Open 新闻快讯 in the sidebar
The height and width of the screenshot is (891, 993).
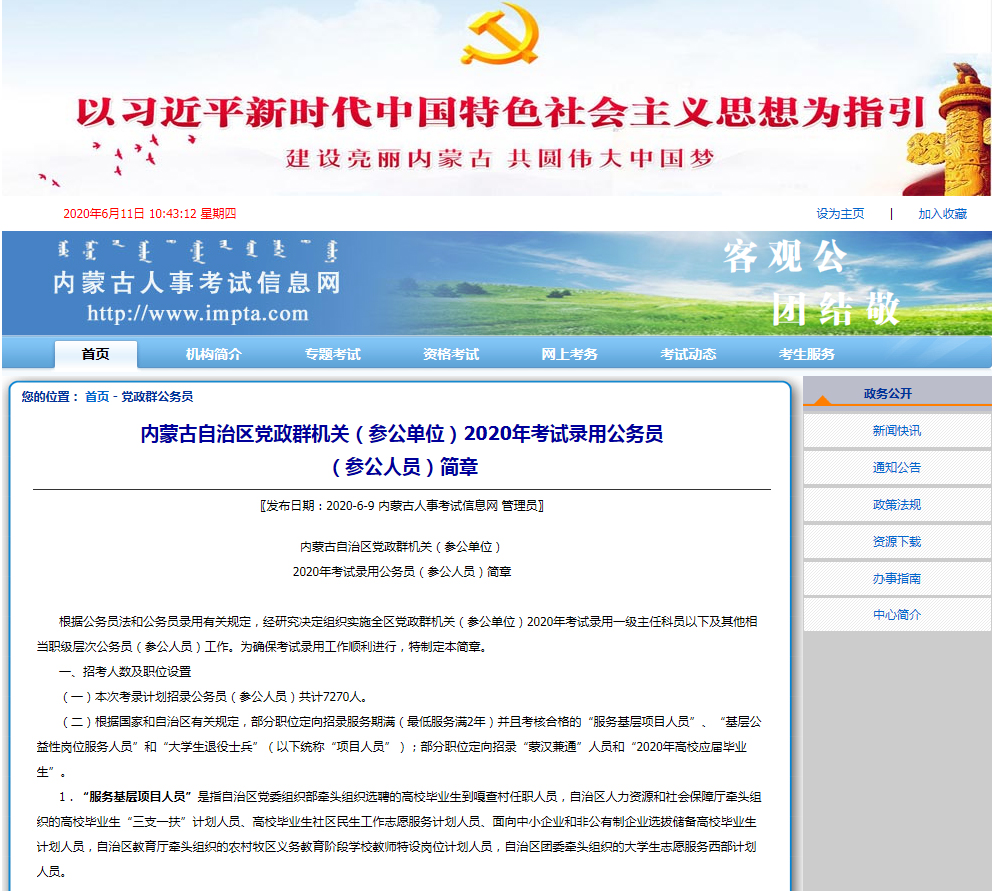(x=896, y=433)
